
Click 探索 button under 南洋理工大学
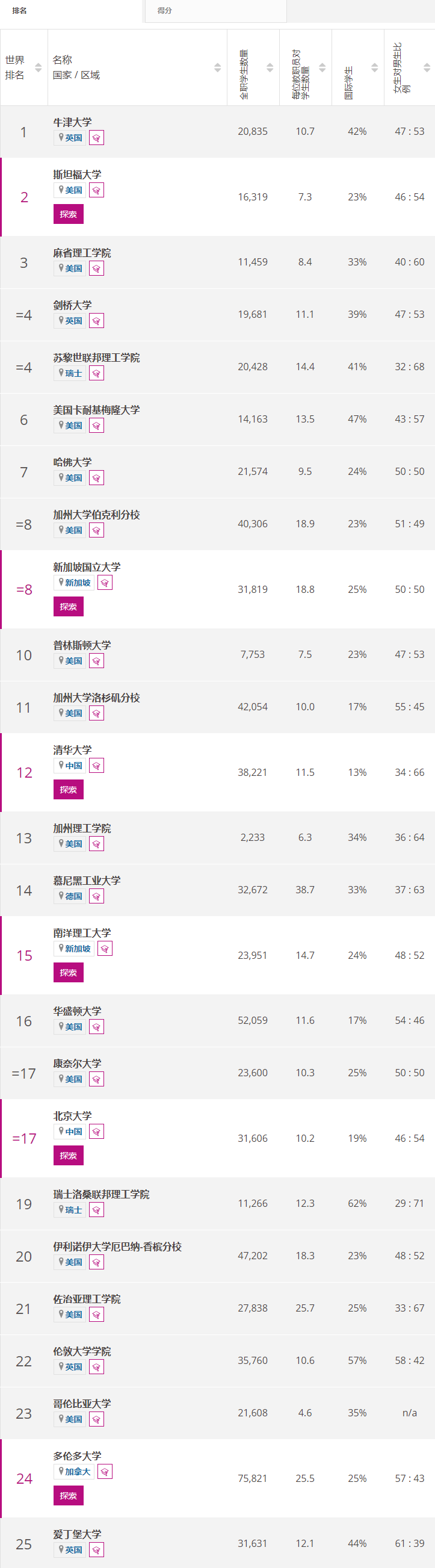click(68, 973)
